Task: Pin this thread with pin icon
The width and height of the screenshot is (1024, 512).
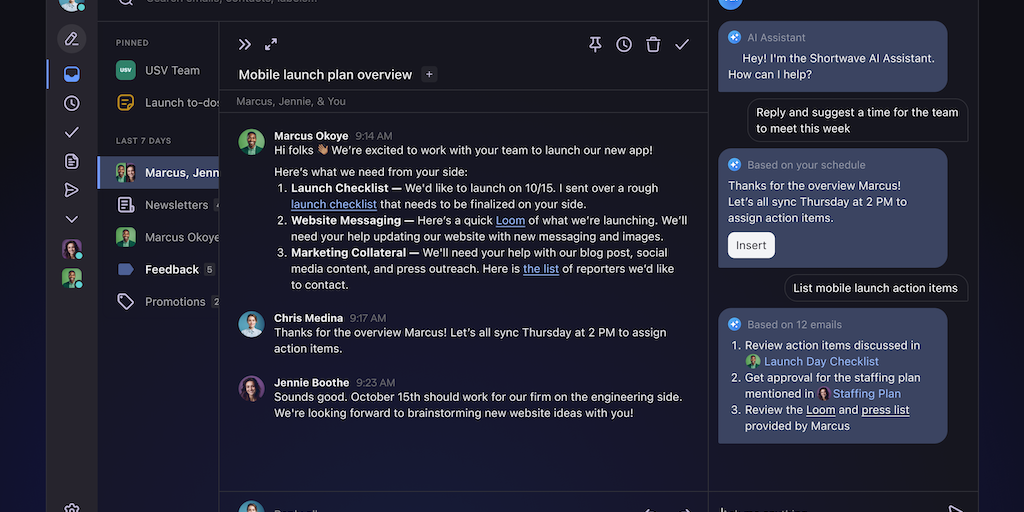Action: pyautogui.click(x=595, y=44)
